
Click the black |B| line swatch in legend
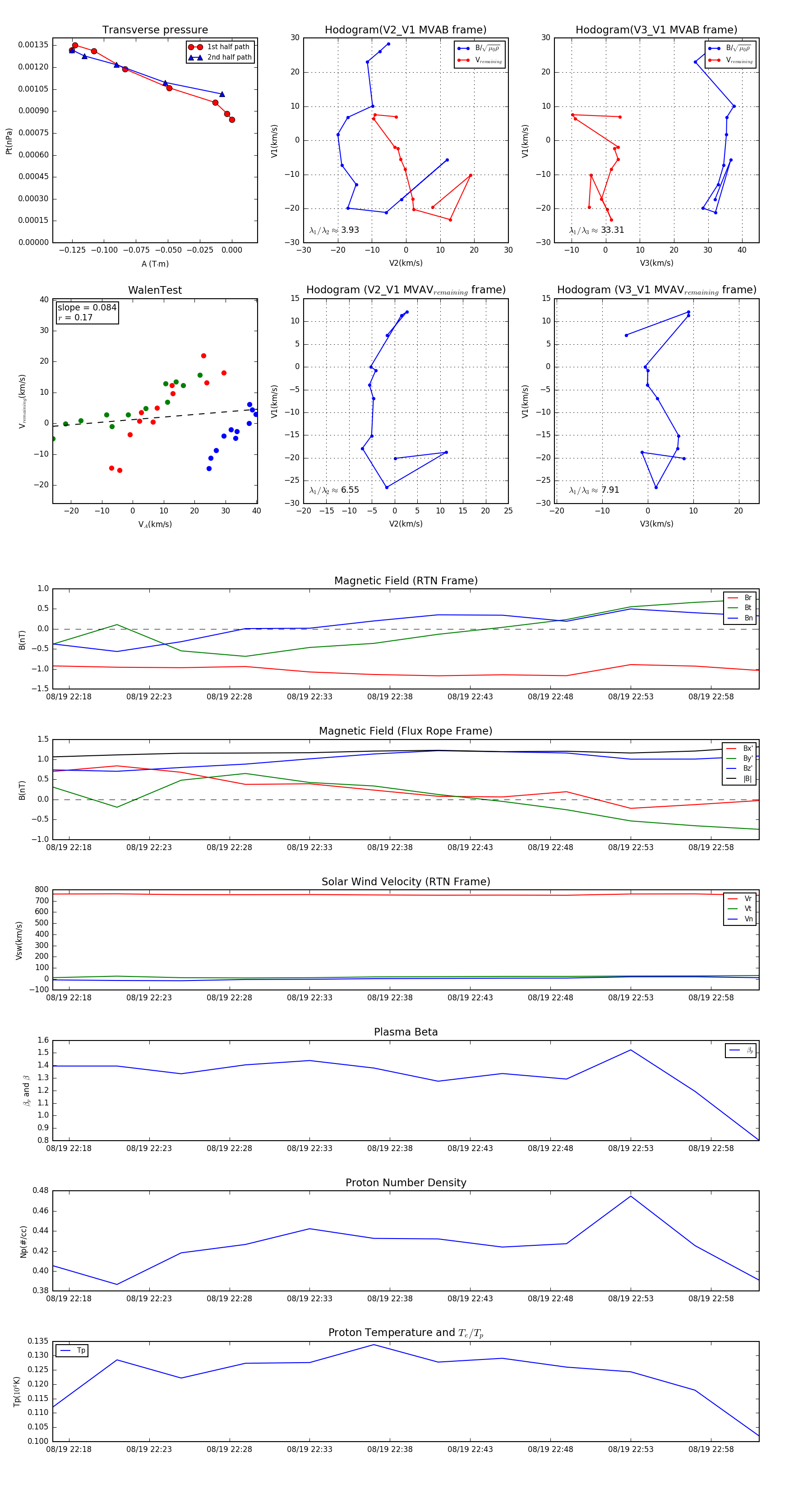point(732,779)
